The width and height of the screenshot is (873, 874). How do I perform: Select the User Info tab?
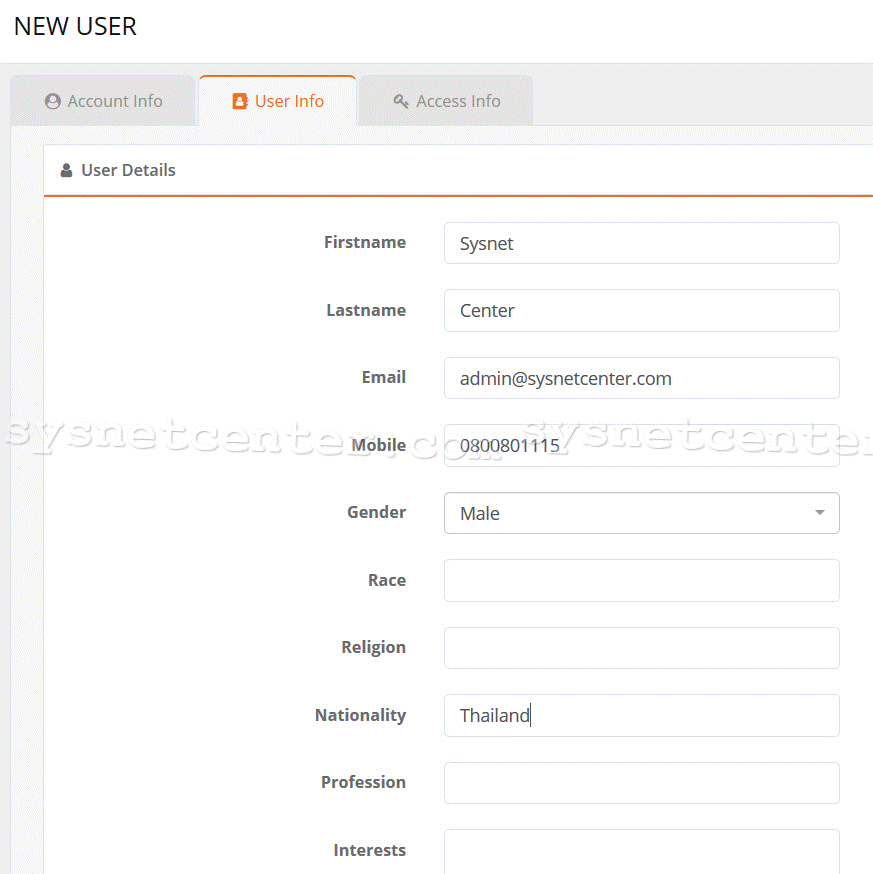[278, 101]
